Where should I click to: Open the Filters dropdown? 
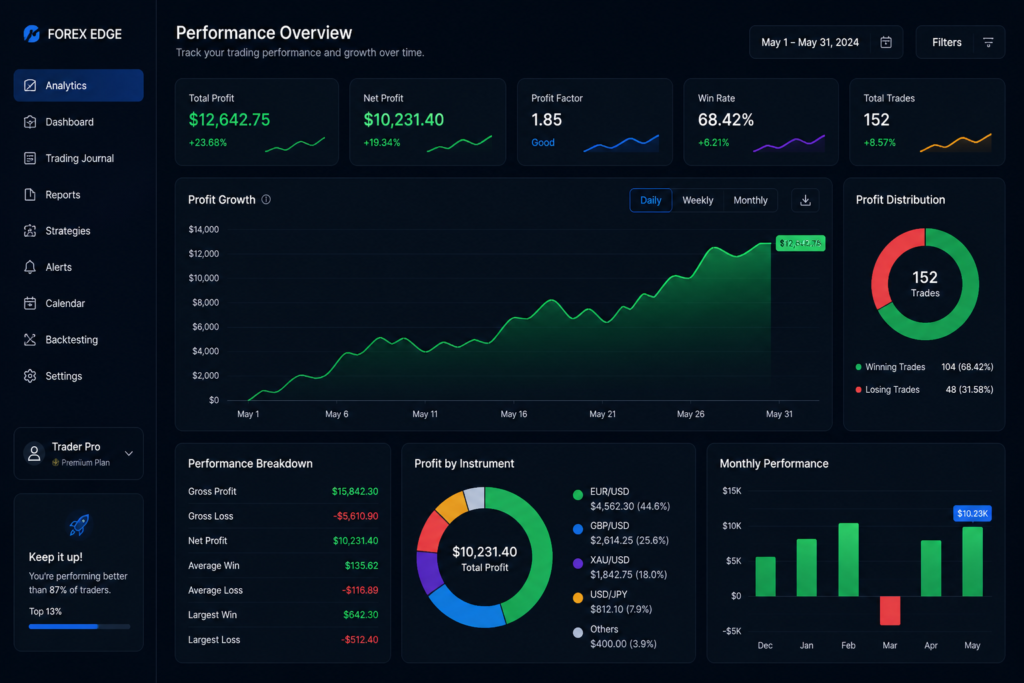point(960,42)
